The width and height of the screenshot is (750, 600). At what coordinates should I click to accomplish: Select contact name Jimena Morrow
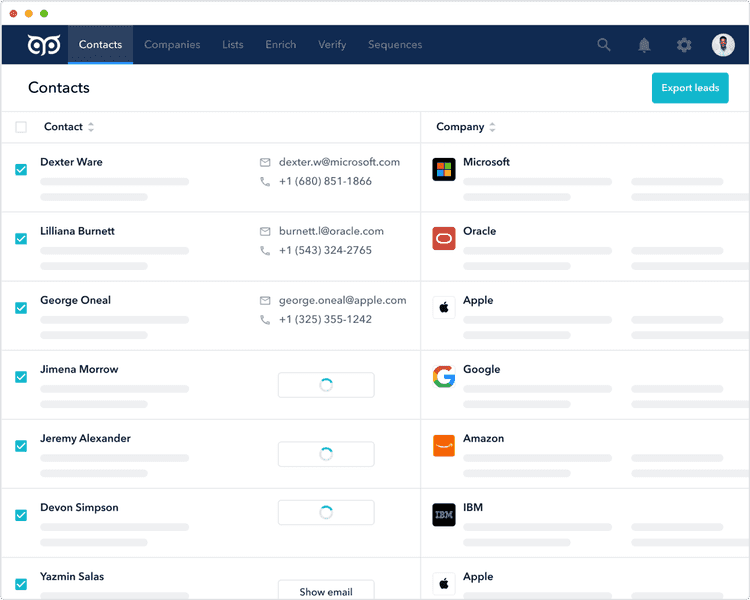coord(79,369)
